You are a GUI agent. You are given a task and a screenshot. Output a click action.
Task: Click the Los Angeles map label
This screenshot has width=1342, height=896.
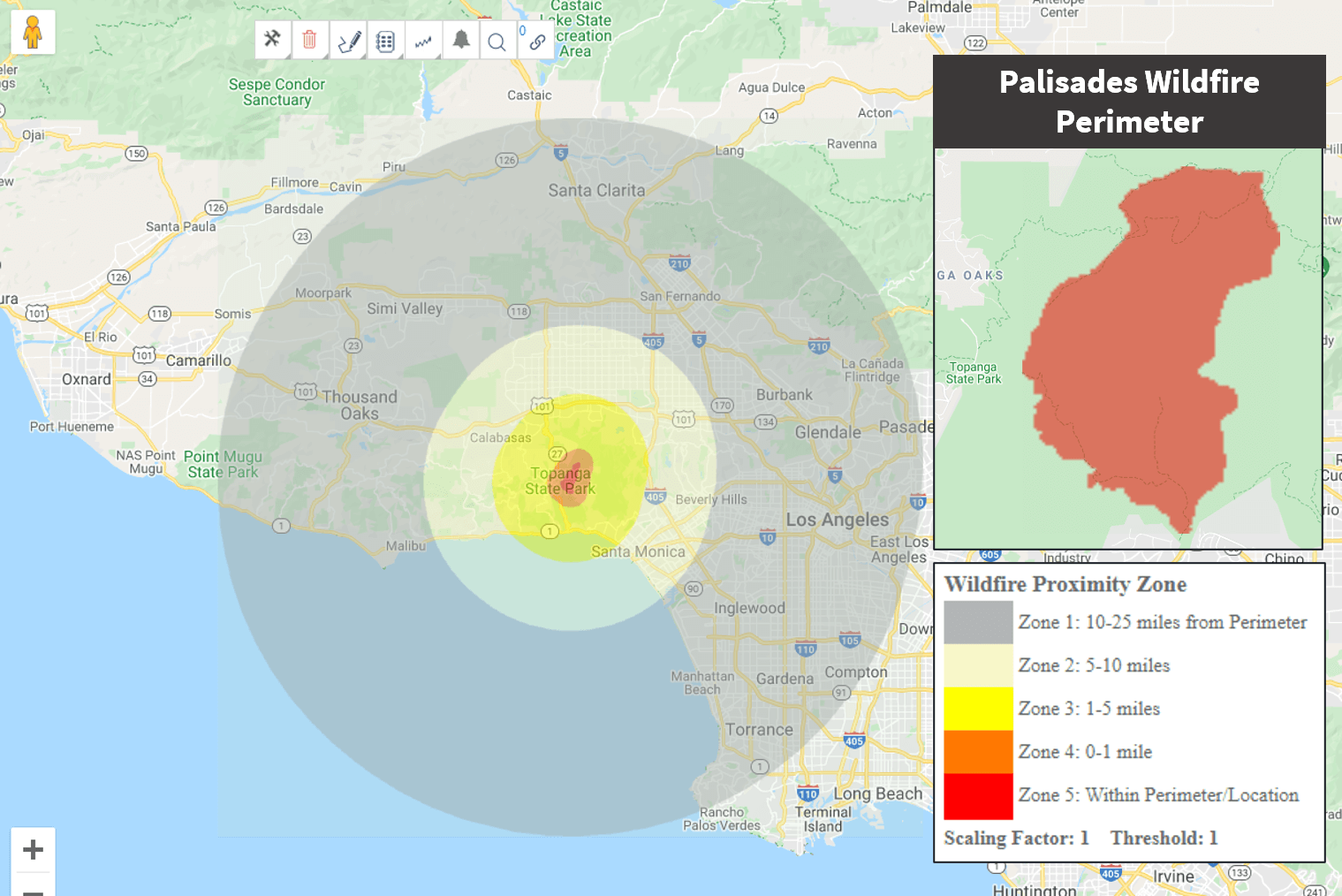838,520
